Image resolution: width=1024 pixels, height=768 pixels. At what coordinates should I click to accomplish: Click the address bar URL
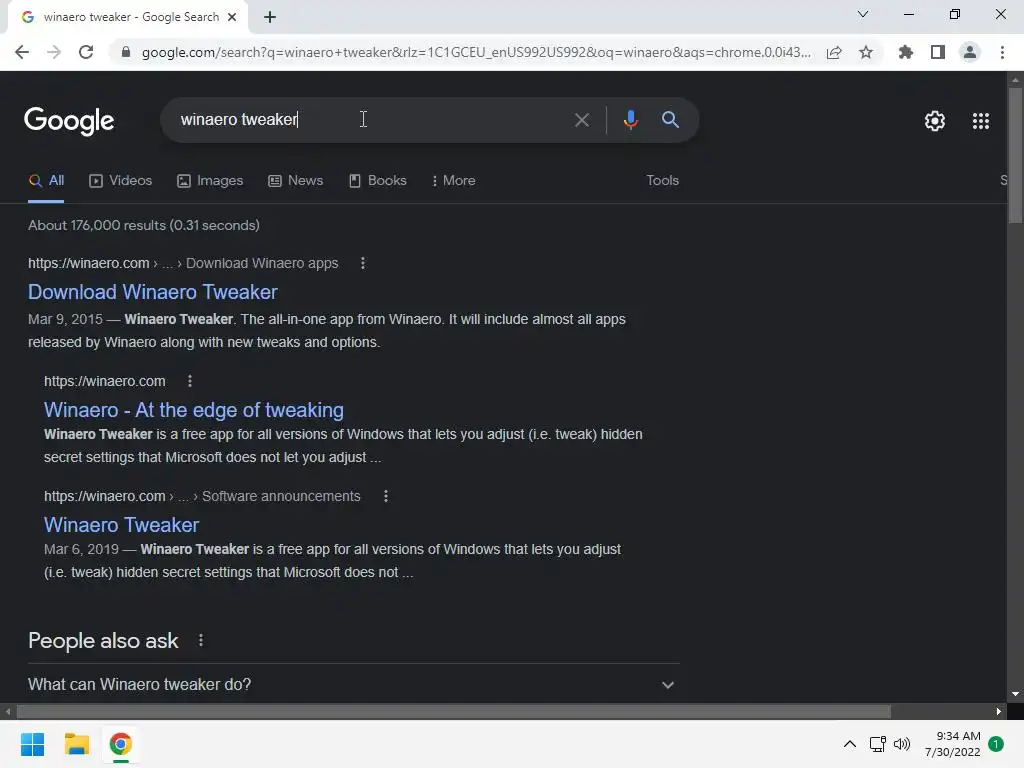click(x=476, y=52)
